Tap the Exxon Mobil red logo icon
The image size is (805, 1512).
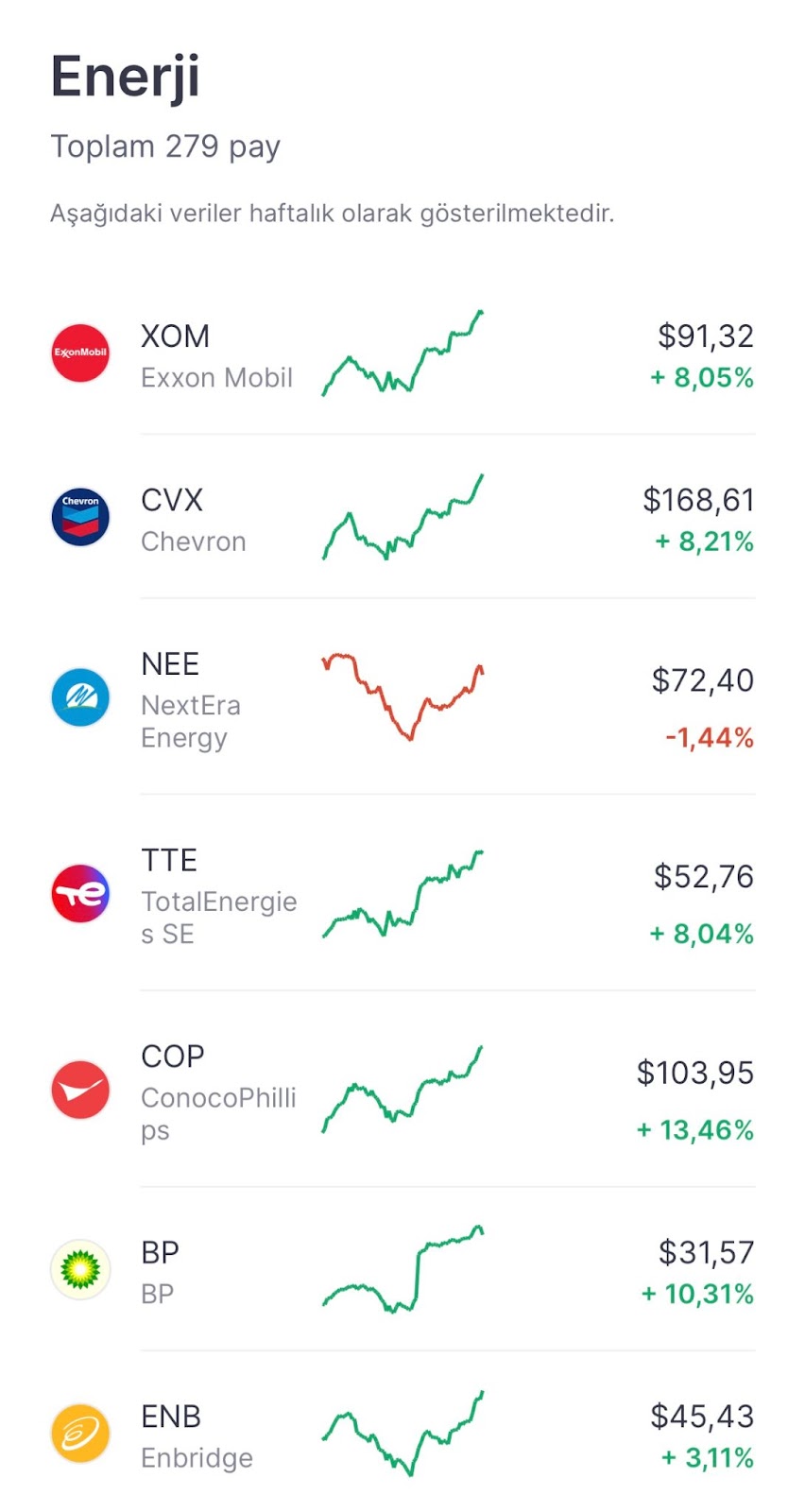(x=80, y=353)
